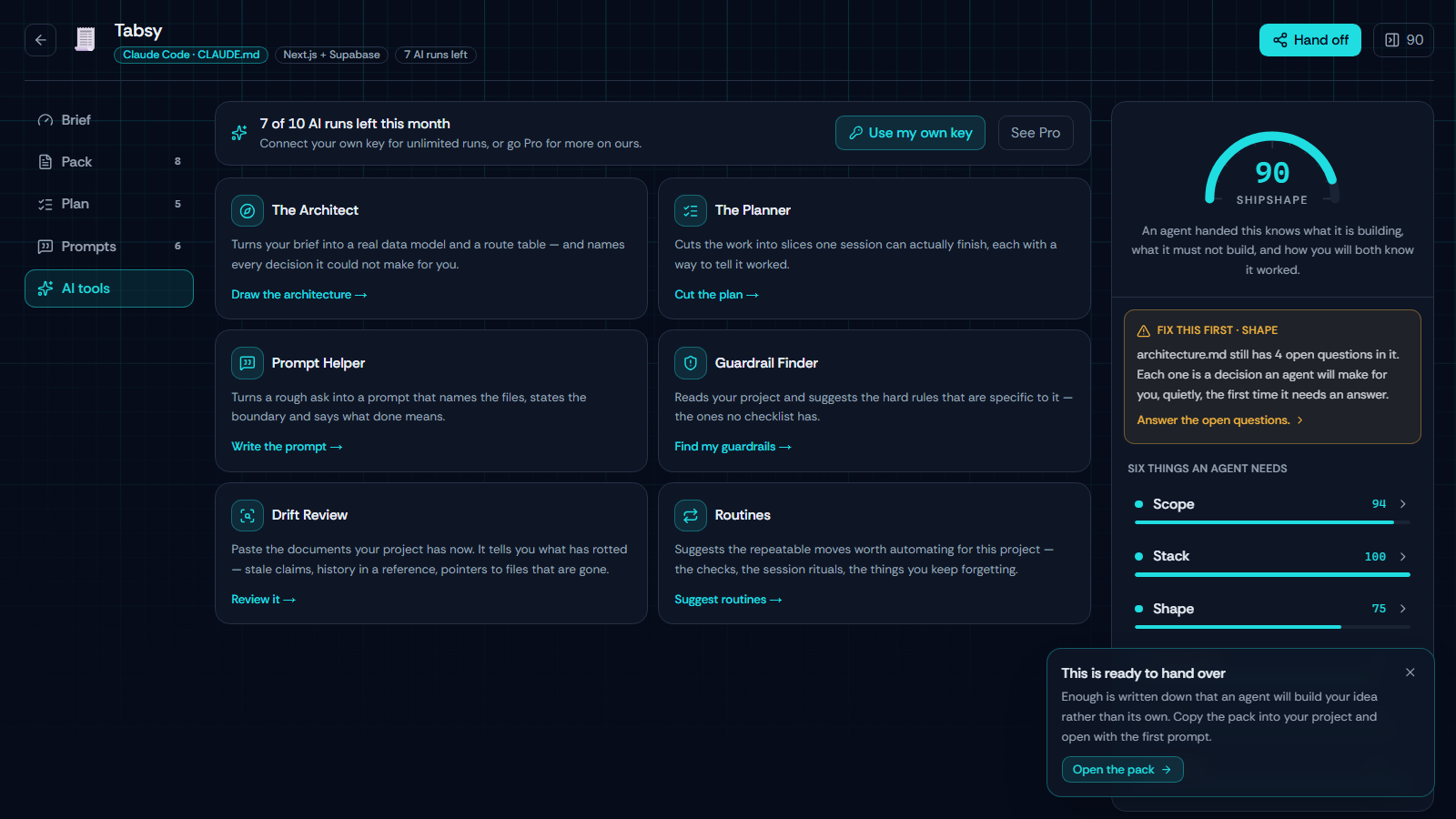Viewport: 1456px width, 819px height.
Task: Click The Planner checklist icon
Action: (x=691, y=210)
